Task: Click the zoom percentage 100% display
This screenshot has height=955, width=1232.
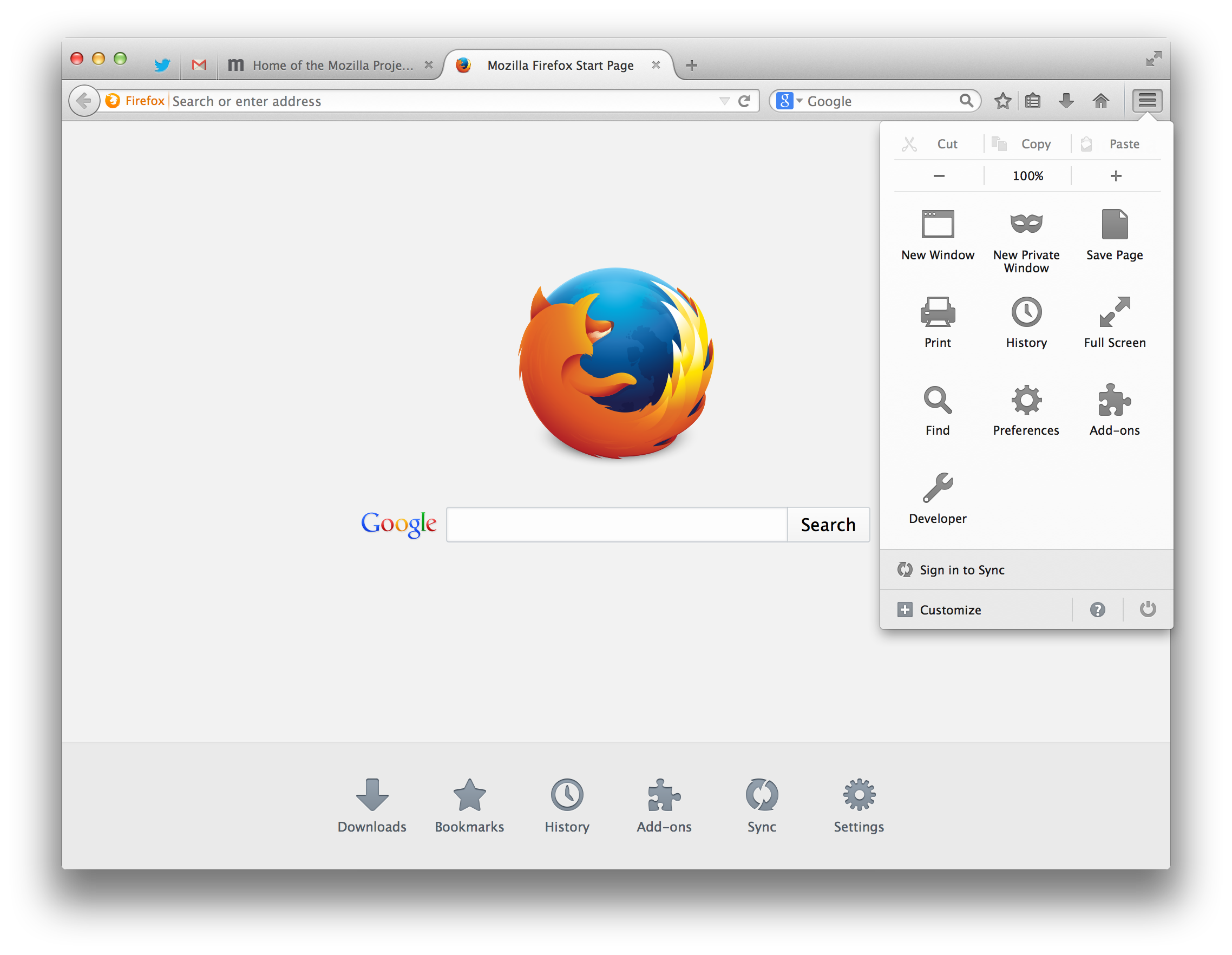Action: 1027,176
